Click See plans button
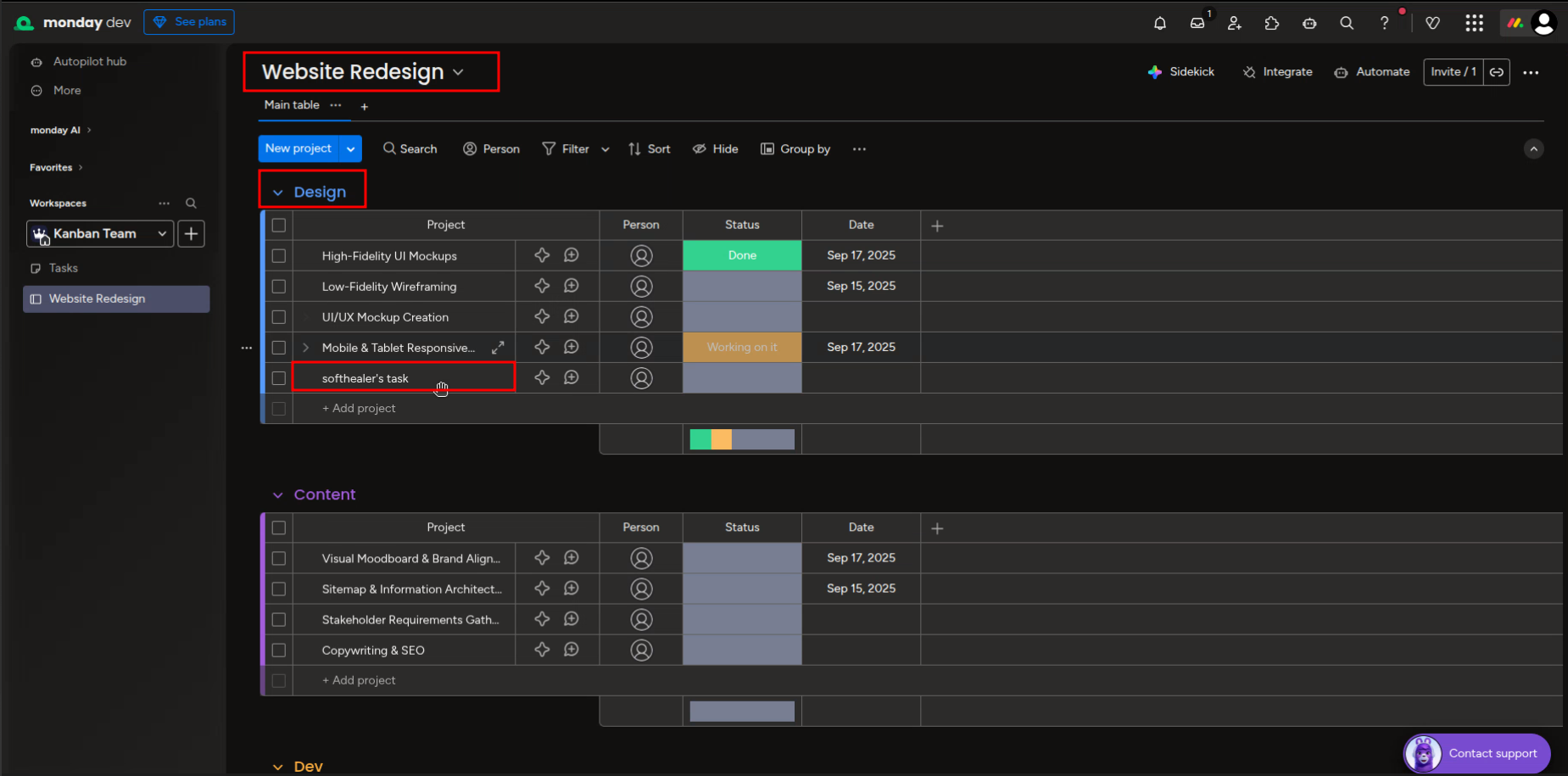1568x776 pixels. pyautogui.click(x=189, y=22)
